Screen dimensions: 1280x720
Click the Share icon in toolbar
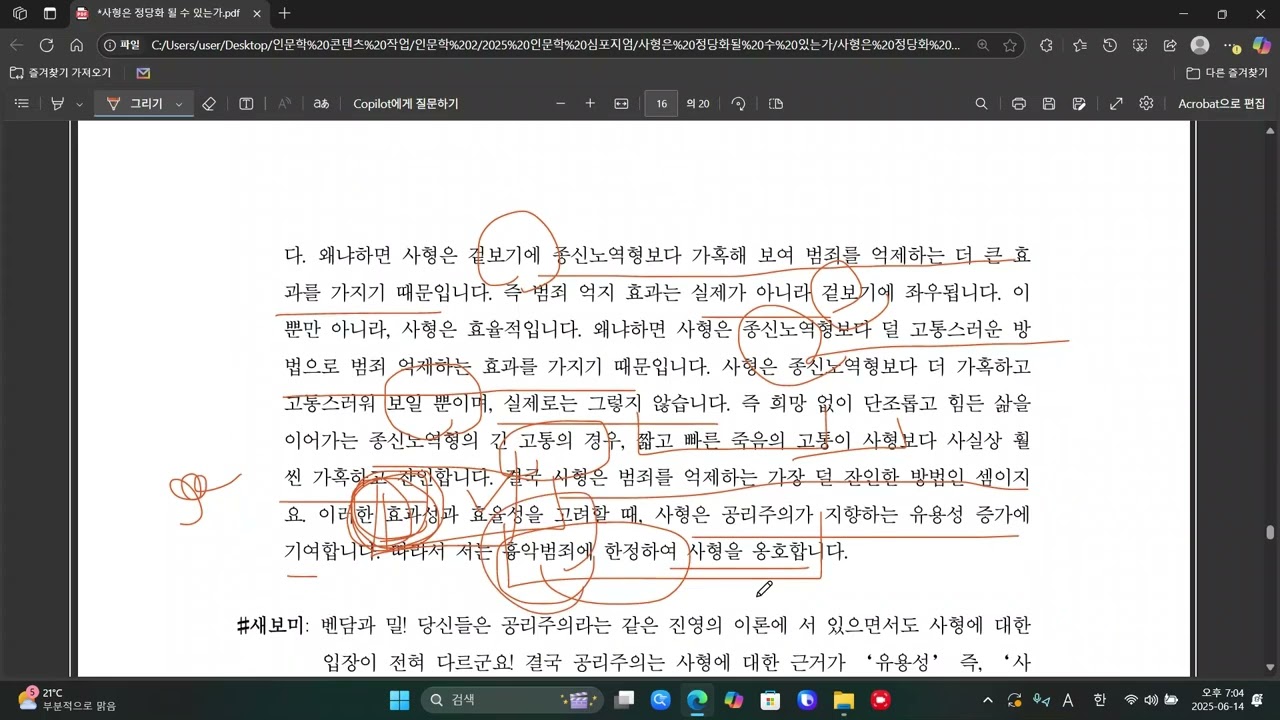tap(1170, 45)
